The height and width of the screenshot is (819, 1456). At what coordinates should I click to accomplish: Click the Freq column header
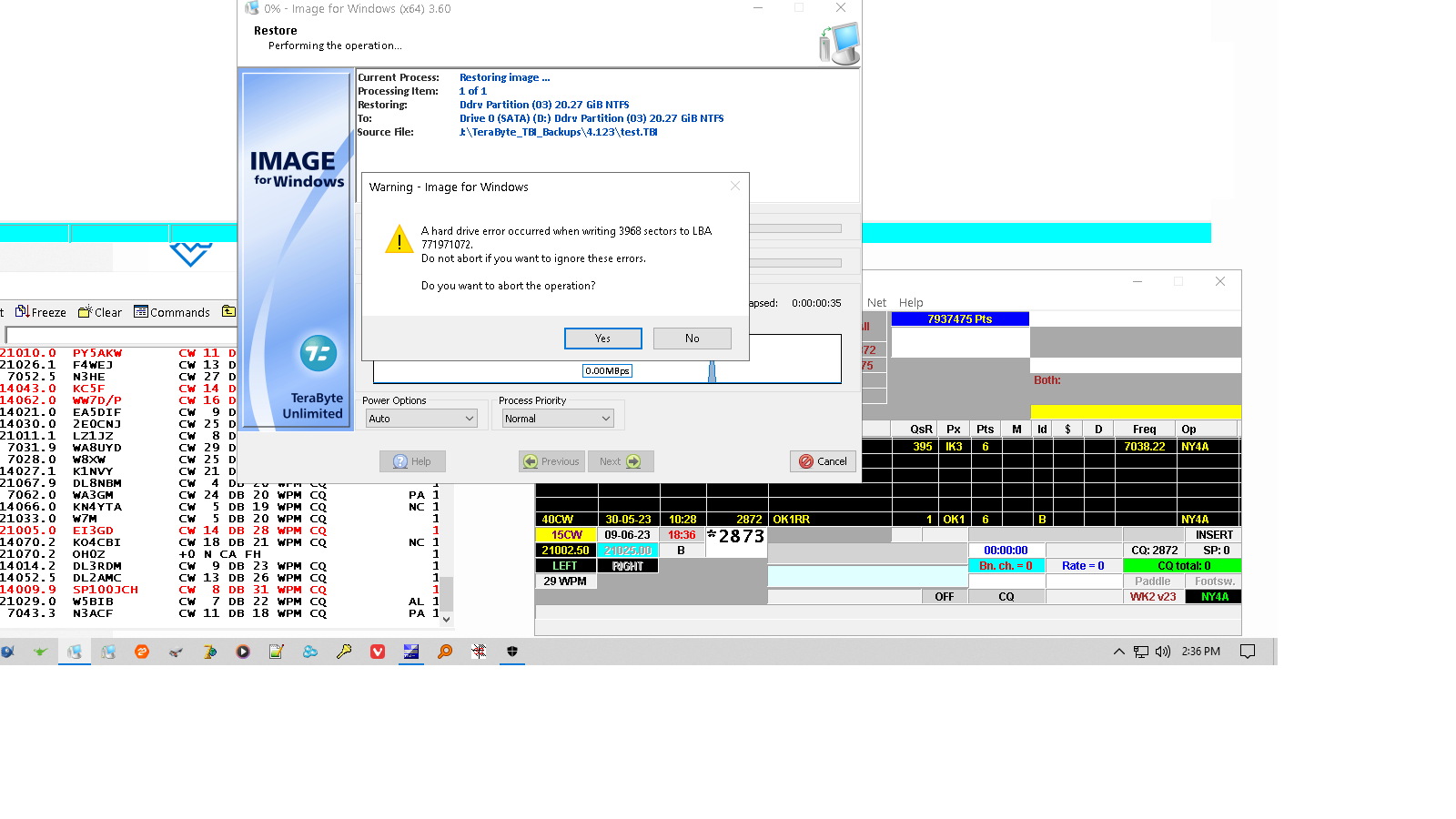point(1145,430)
